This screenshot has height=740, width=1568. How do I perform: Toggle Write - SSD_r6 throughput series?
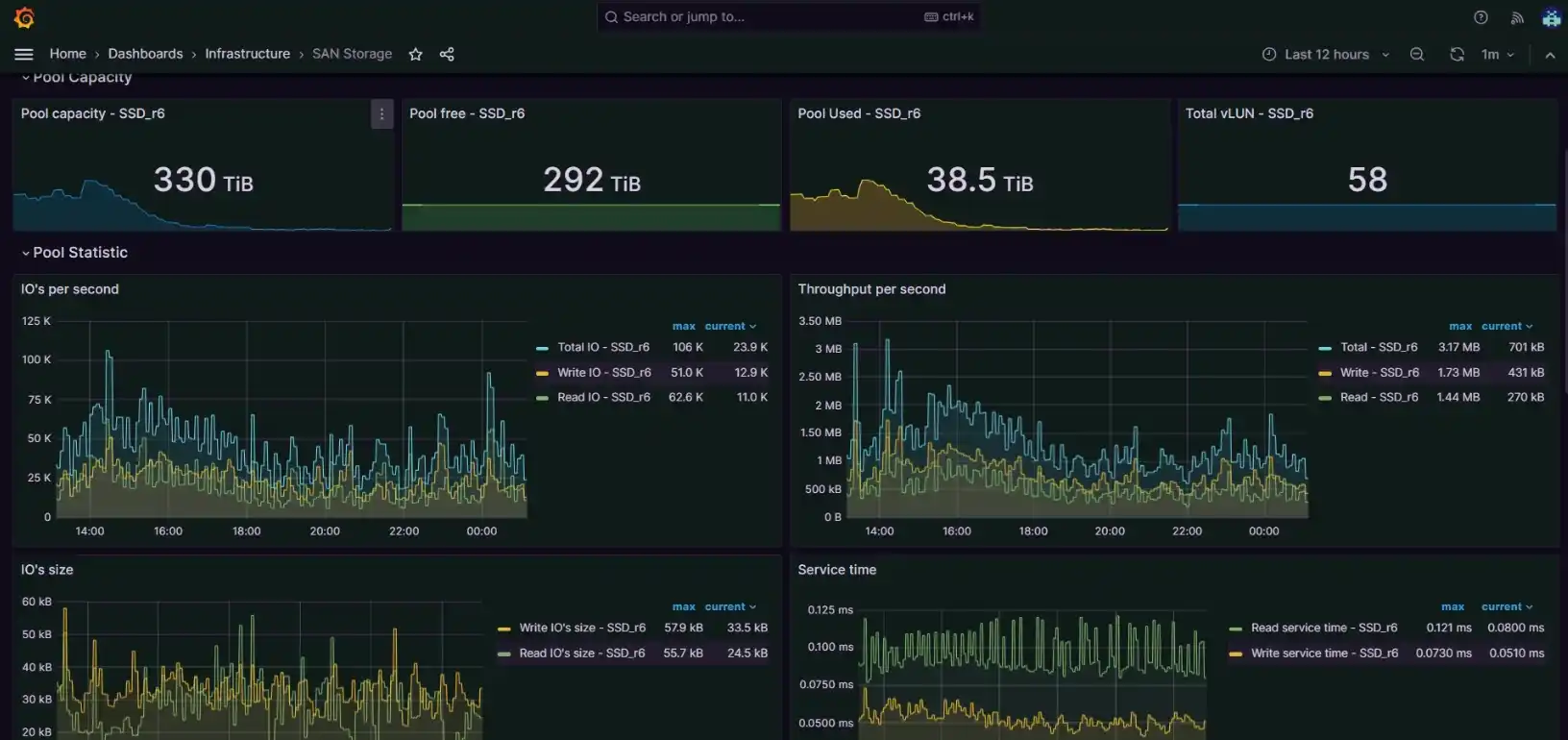[x=1379, y=372]
